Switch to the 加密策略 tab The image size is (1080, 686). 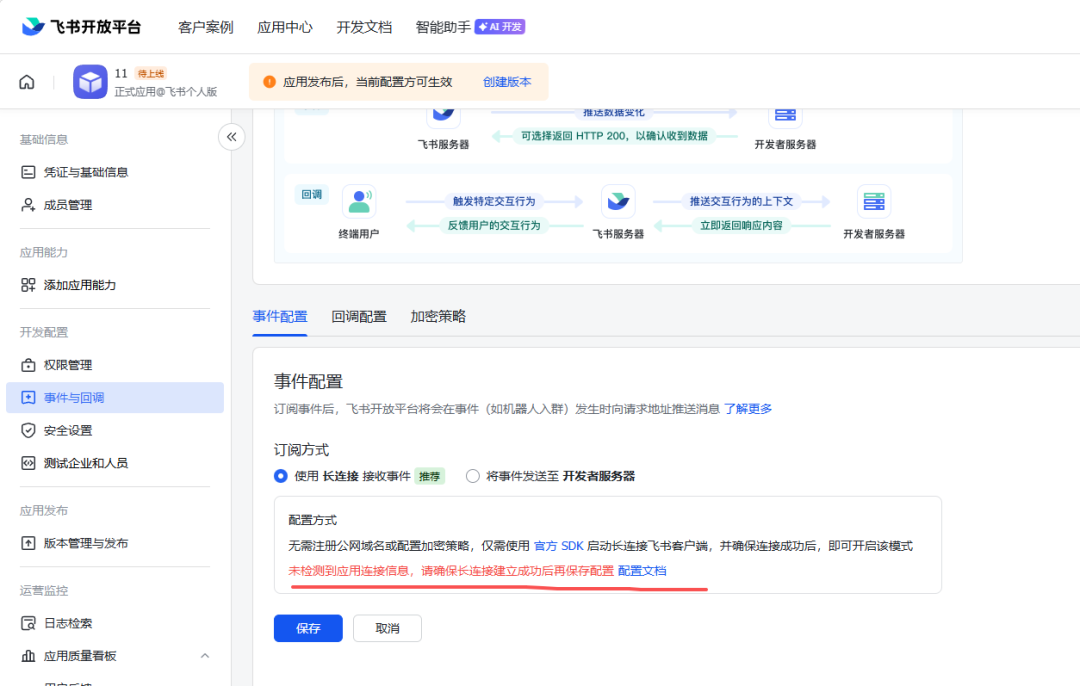coord(439,315)
